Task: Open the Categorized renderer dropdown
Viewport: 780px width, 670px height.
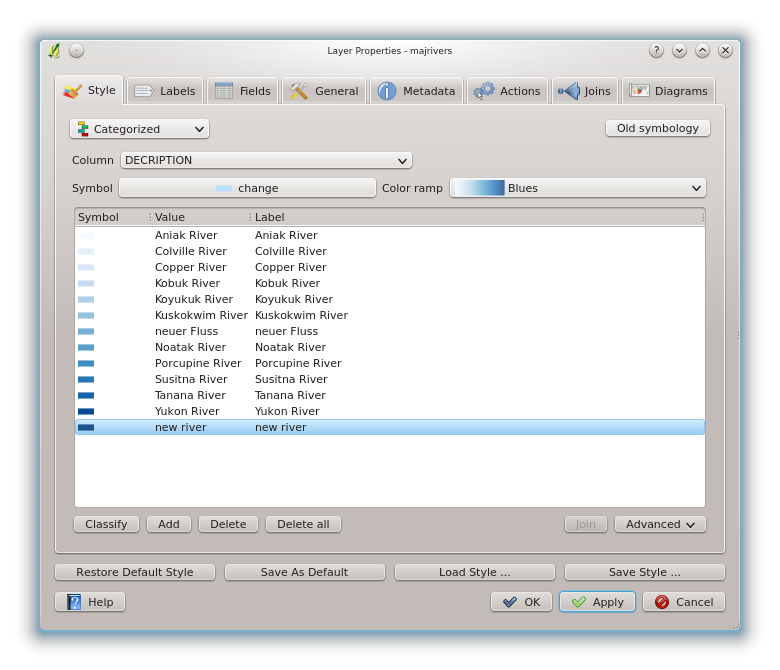Action: click(139, 129)
